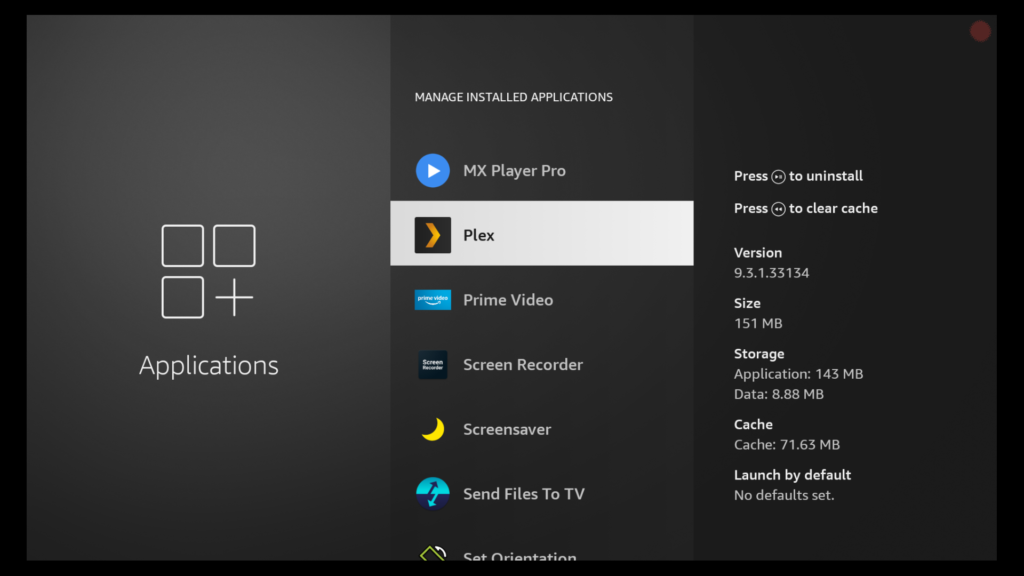The image size is (1024, 576).
Task: Click the 'Press to clear cache' text
Action: 805,209
